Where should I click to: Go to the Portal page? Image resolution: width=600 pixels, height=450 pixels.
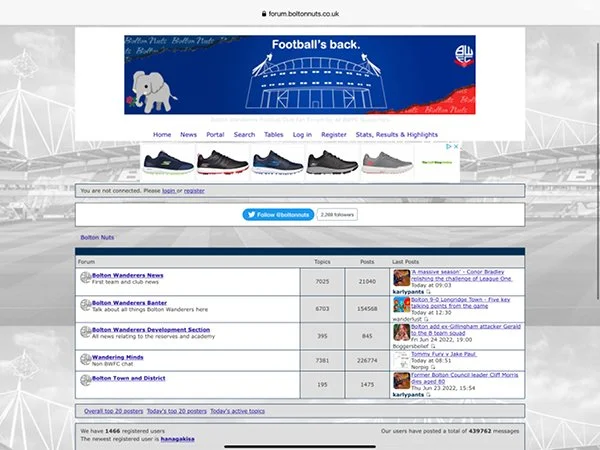point(215,135)
